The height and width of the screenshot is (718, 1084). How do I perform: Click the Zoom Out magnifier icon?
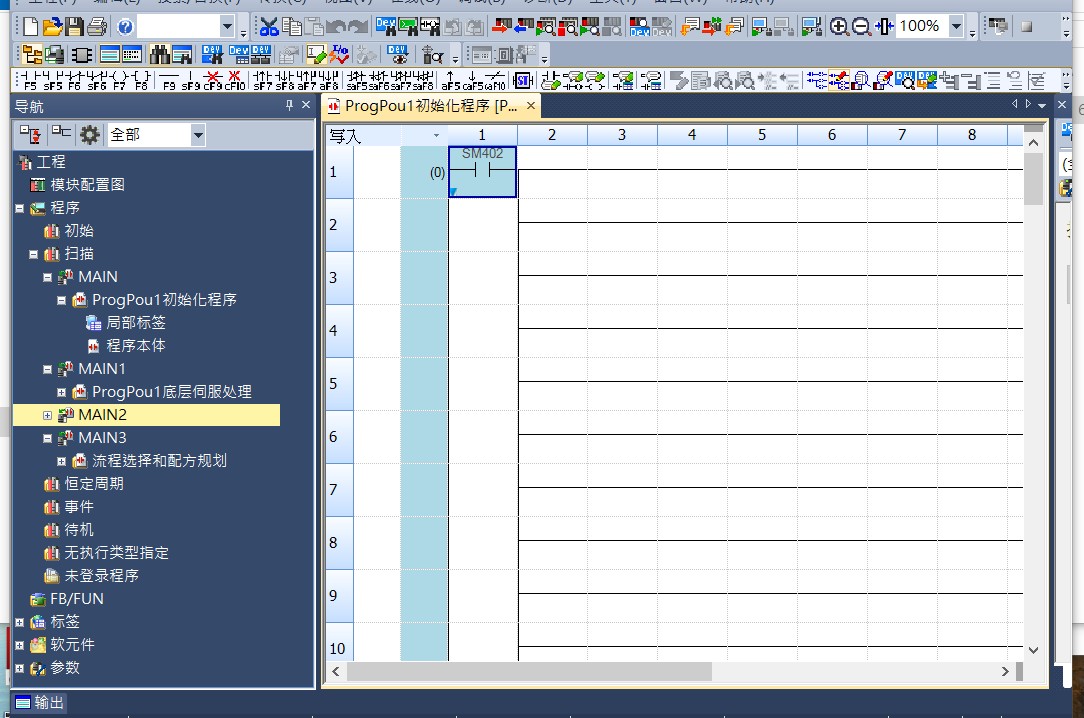click(x=861, y=27)
